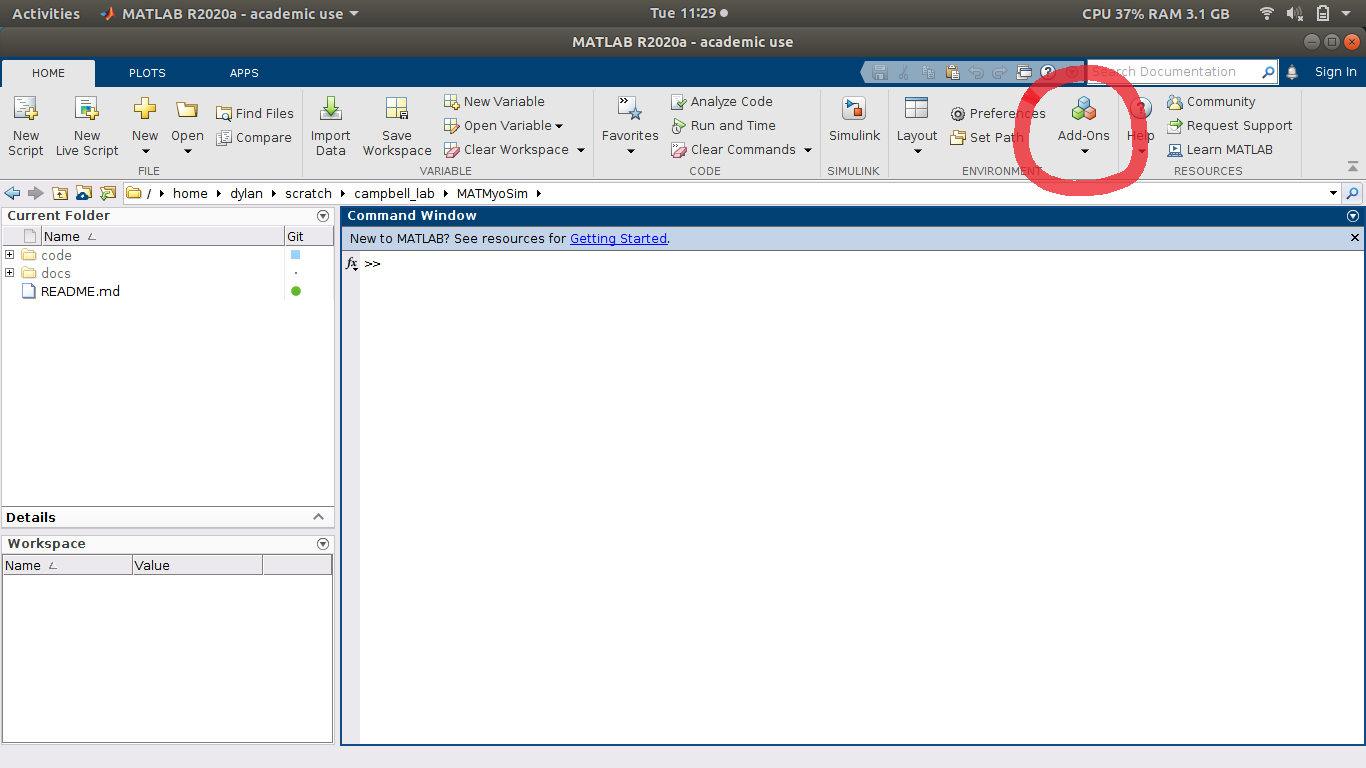Click Compare files button
Viewport: 1366px width, 768px height.
pyautogui.click(x=254, y=137)
